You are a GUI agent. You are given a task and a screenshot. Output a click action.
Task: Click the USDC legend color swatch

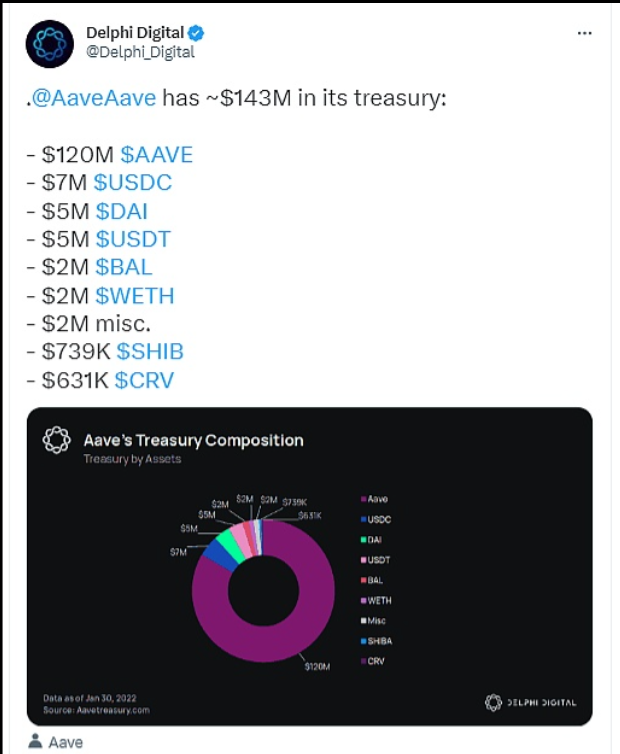pos(362,518)
